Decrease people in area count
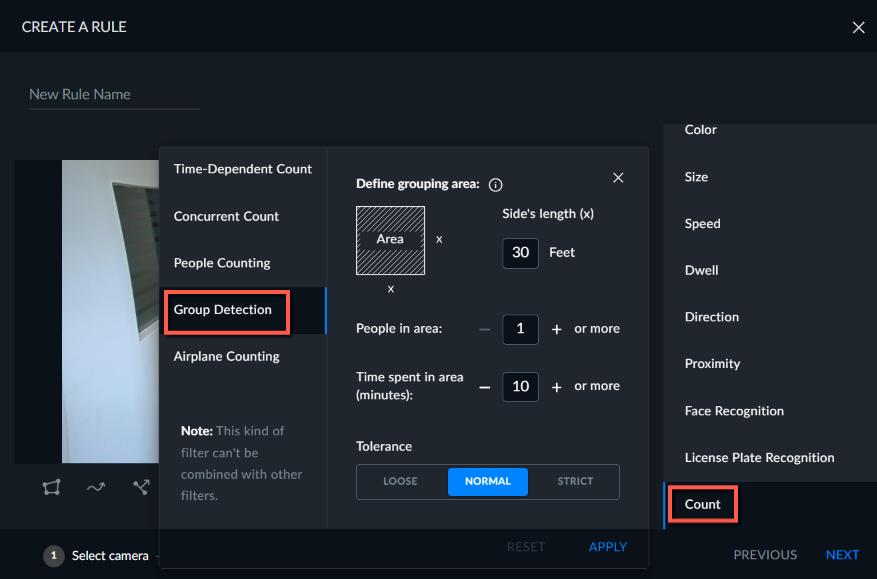 coord(485,329)
